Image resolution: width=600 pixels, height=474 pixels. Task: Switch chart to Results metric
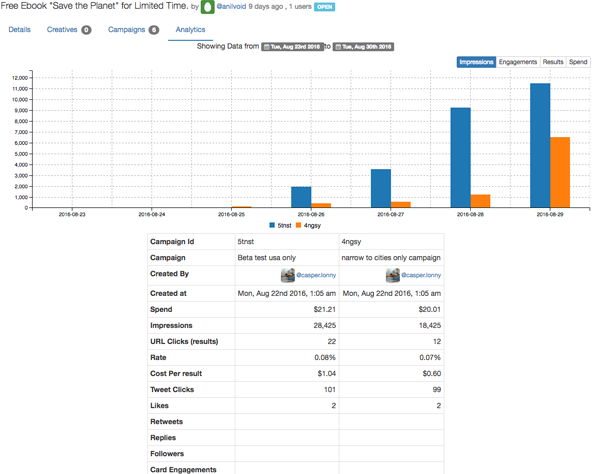coord(553,62)
